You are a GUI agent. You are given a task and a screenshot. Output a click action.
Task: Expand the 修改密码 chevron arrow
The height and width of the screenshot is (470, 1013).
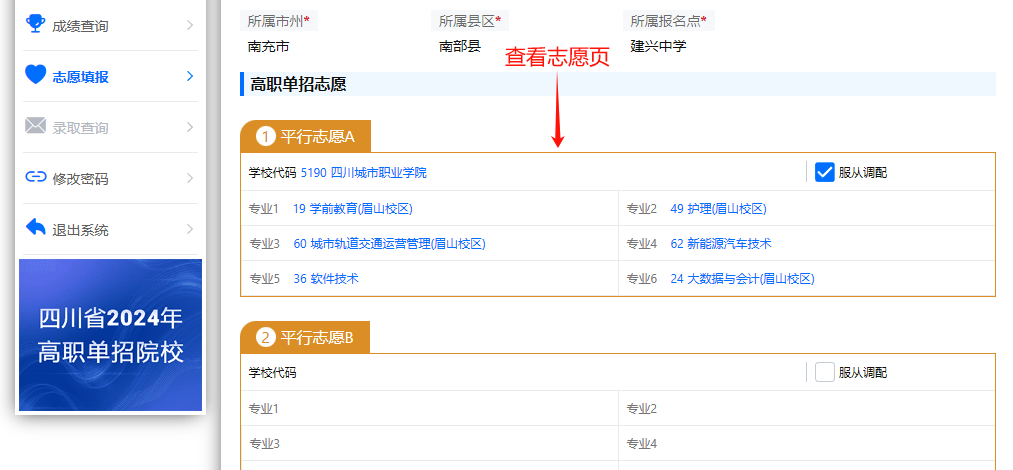coord(189,178)
